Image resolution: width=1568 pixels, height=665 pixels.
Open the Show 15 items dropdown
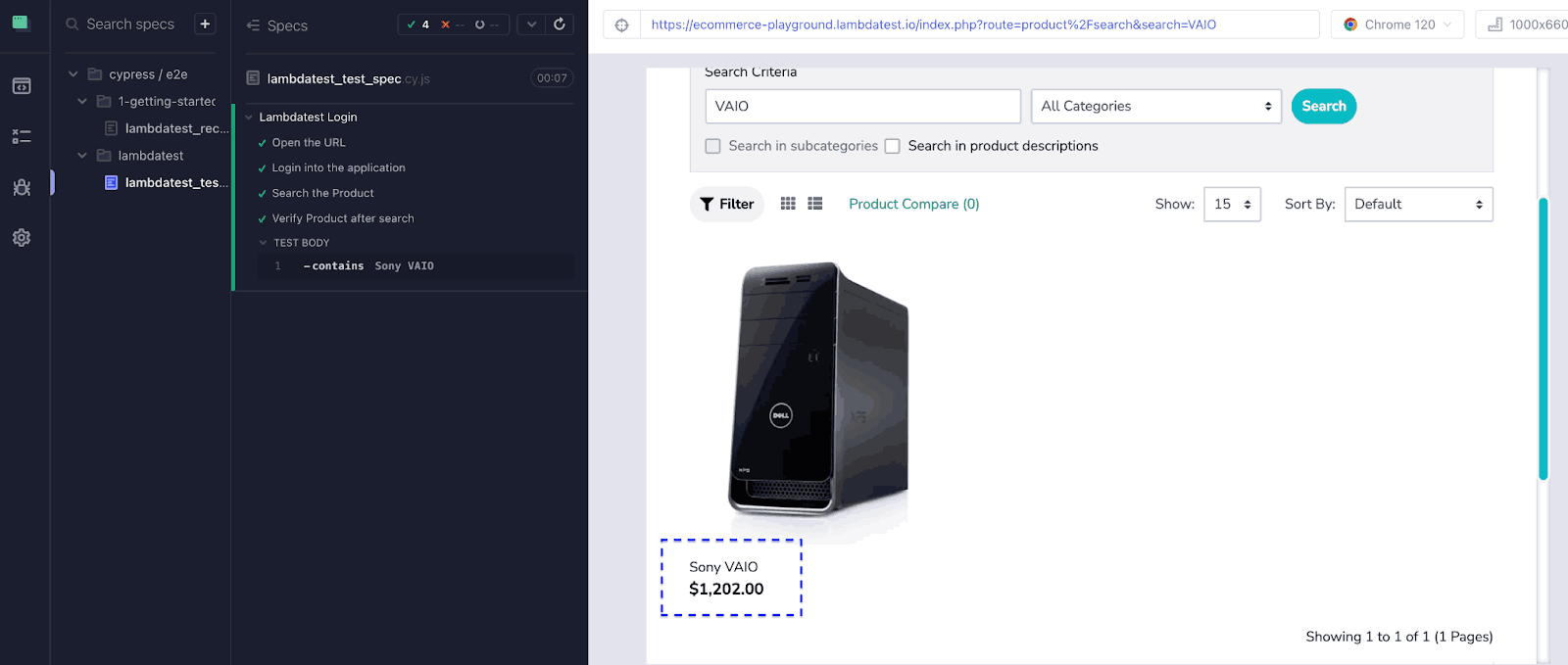tap(1232, 204)
